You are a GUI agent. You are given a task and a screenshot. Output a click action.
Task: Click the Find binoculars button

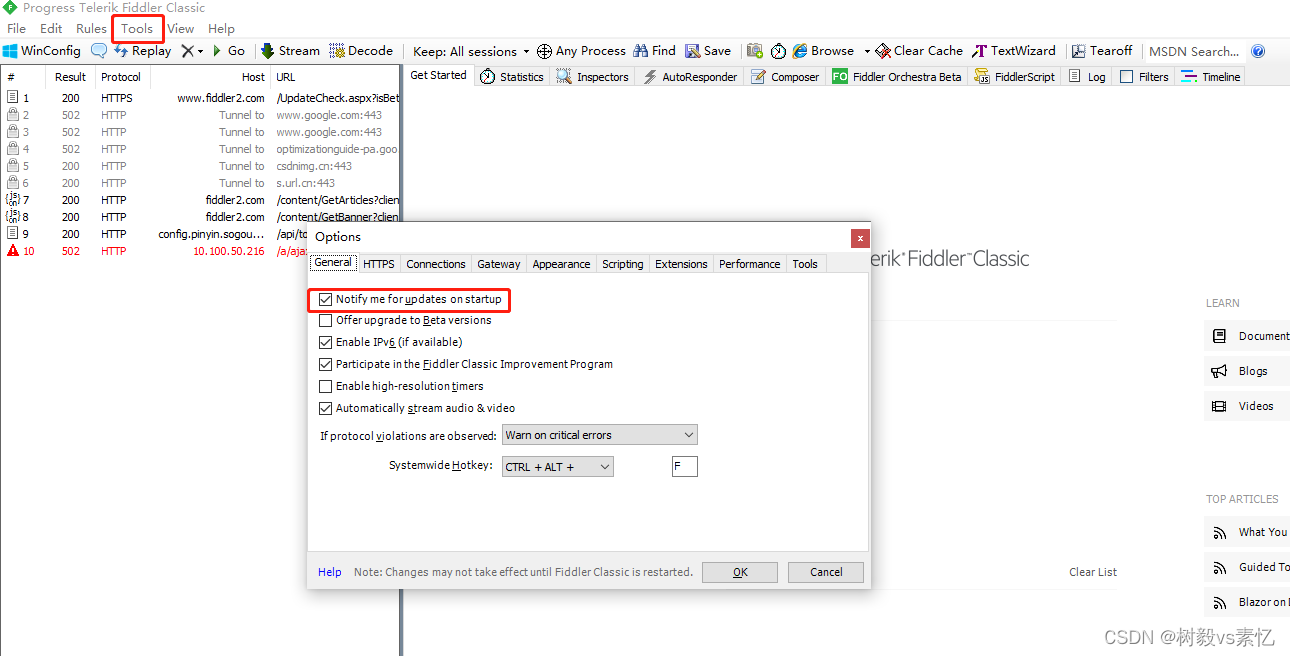coord(654,51)
